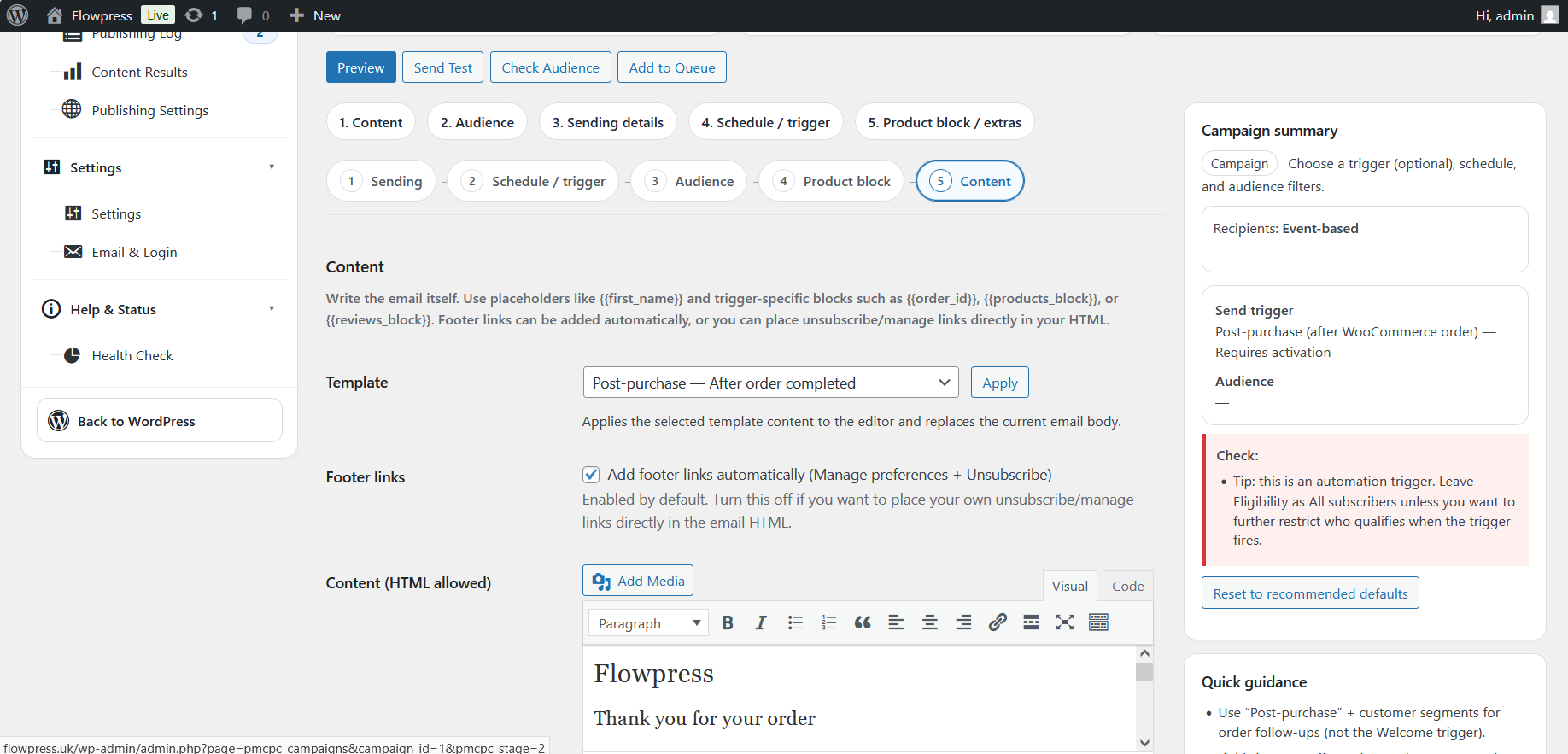The width and height of the screenshot is (1568, 754).
Task: Click the Settings sub-item sliders icon
Action: tap(73, 213)
